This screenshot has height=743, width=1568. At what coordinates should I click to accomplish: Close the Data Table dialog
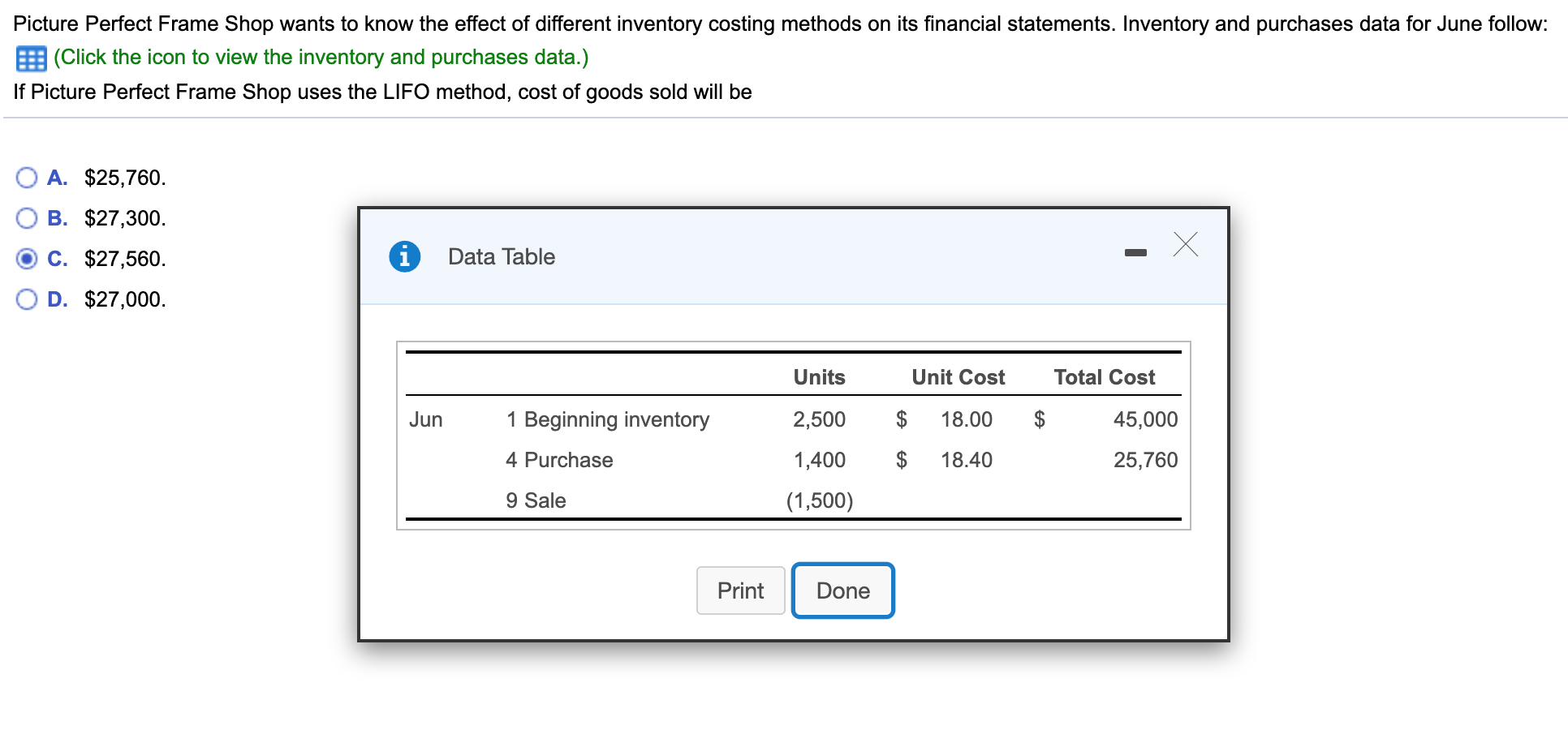[x=1185, y=244]
